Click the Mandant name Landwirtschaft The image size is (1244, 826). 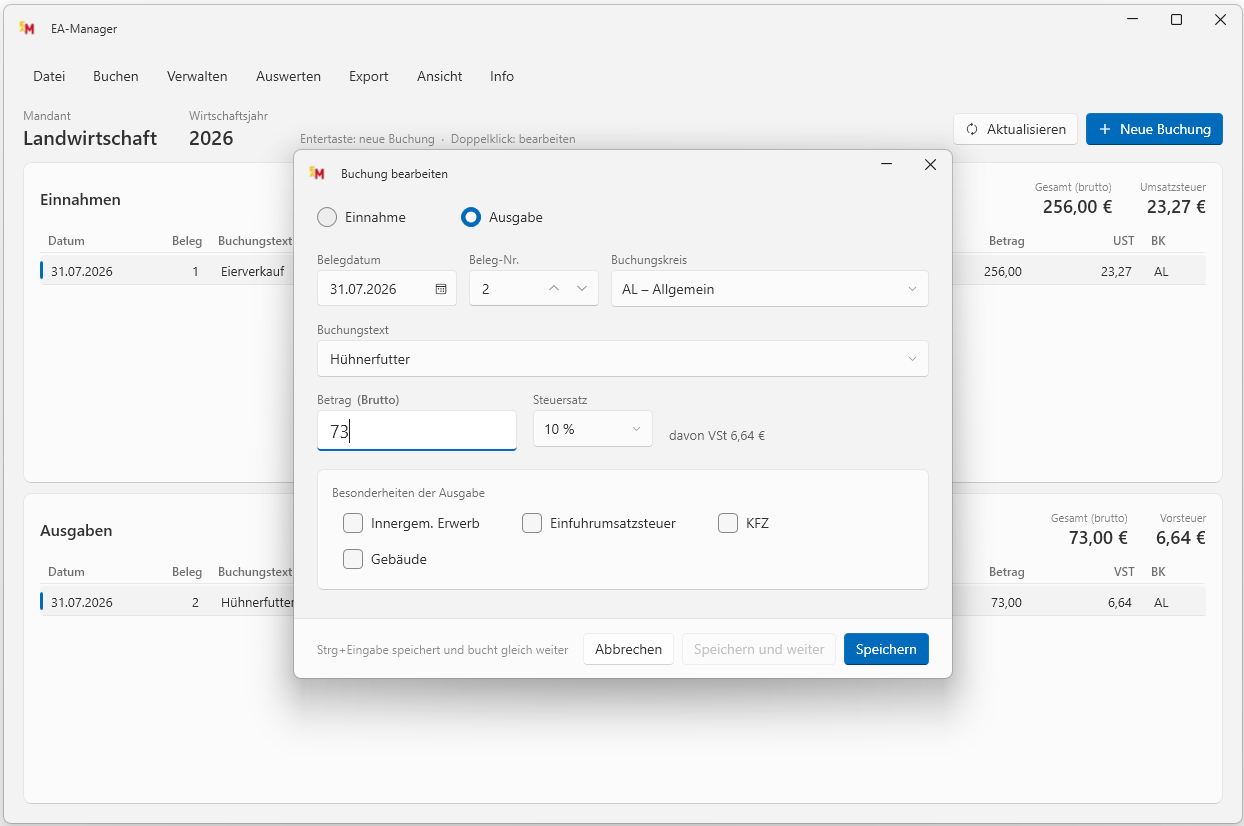tap(90, 138)
